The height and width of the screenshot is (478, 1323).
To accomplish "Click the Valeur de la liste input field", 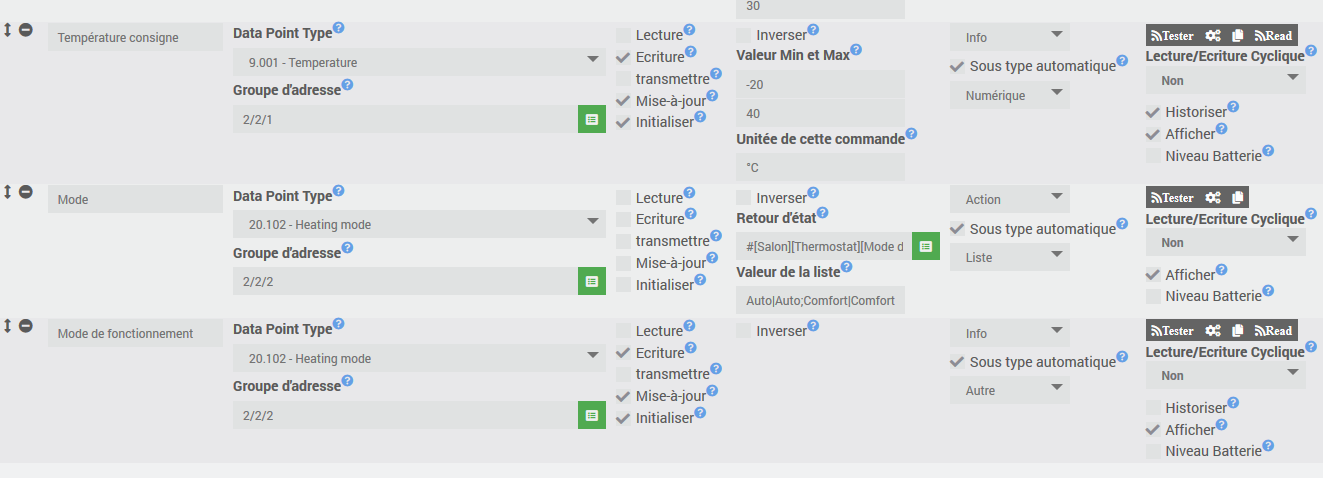I will pyautogui.click(x=820, y=300).
